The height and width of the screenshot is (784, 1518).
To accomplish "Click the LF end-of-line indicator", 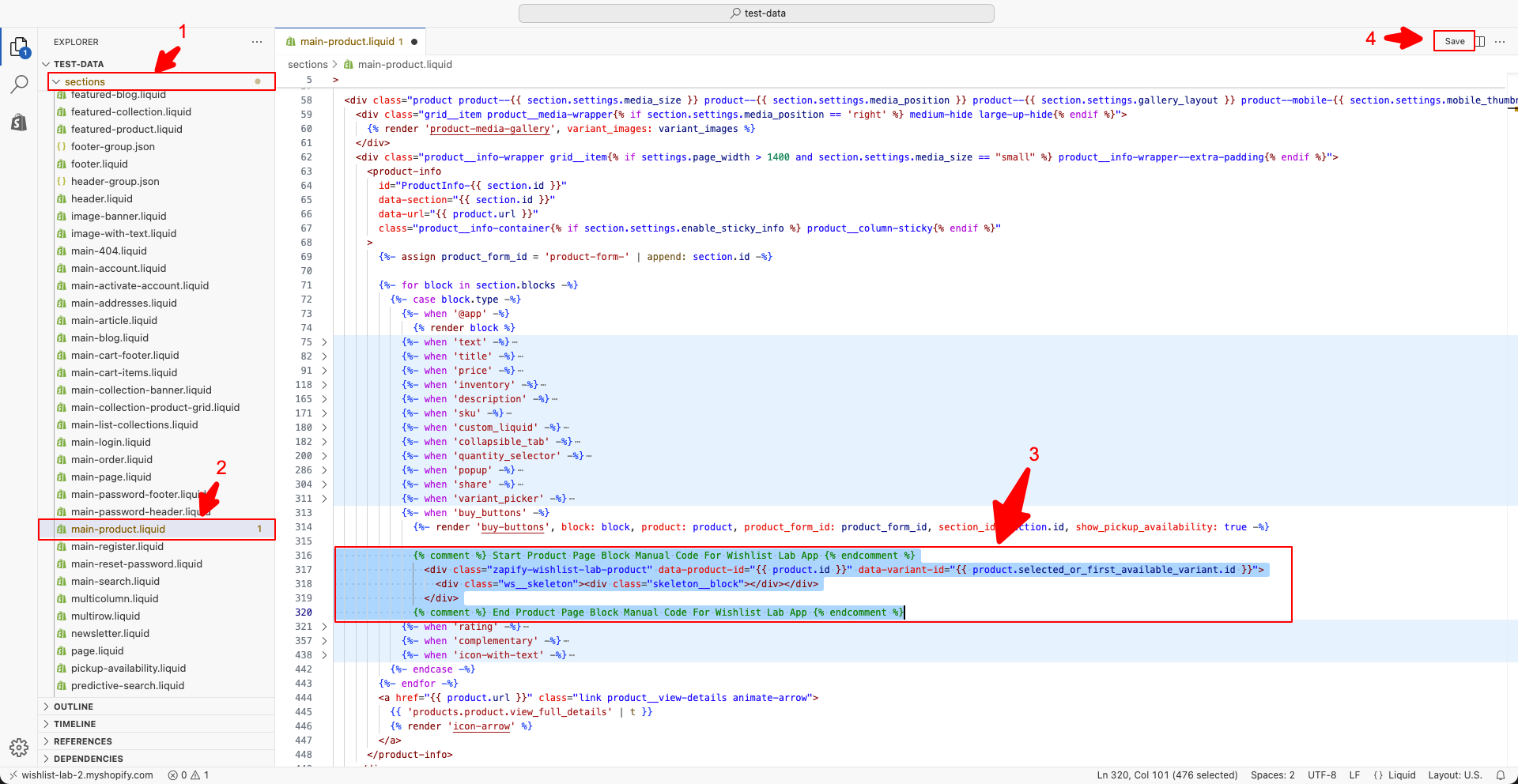I will pyautogui.click(x=1354, y=775).
